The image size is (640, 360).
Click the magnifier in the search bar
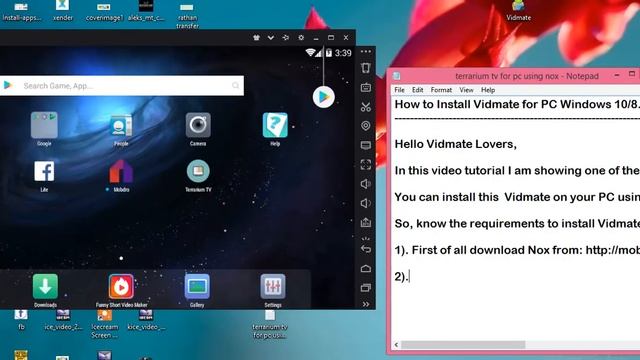coord(236,85)
